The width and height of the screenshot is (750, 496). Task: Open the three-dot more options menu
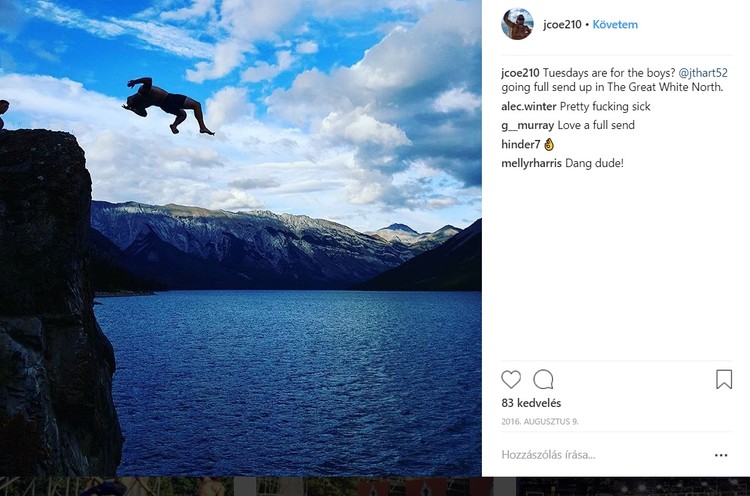coord(721,455)
